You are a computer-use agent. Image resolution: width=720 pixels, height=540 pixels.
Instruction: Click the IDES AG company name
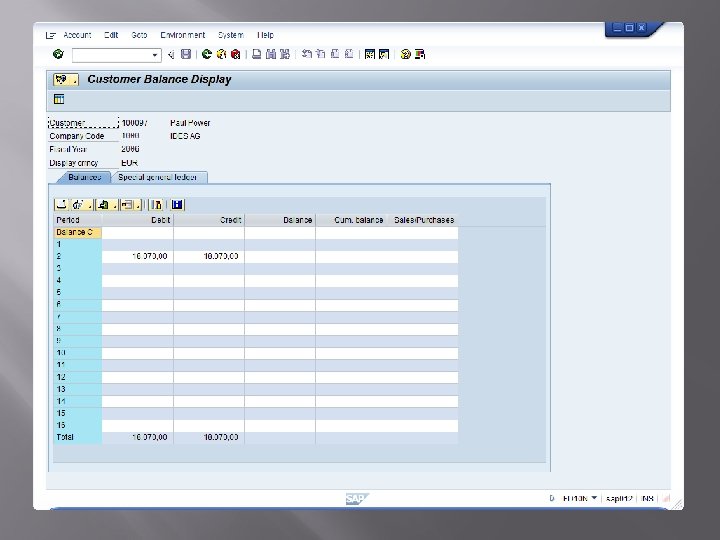[185, 136]
